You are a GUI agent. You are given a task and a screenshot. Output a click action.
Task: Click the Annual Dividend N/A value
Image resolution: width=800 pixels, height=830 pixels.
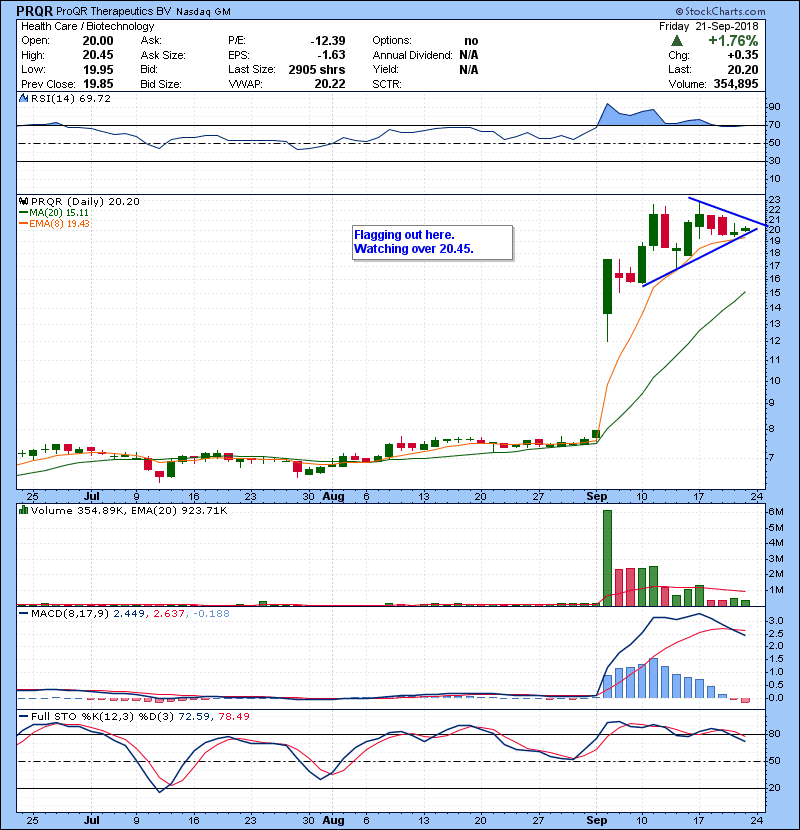pyautogui.click(x=469, y=55)
